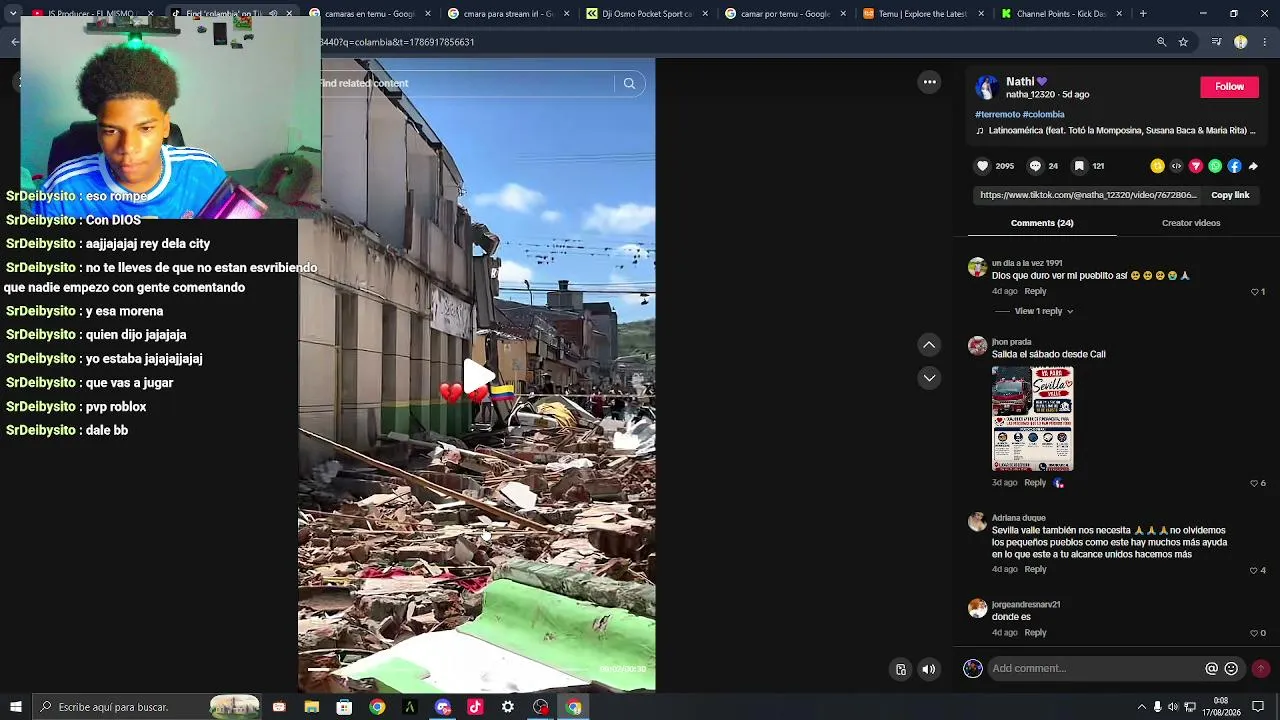Send to friends with the red arrow icon
Screen dimensions: 1280x720
tap(1196, 166)
